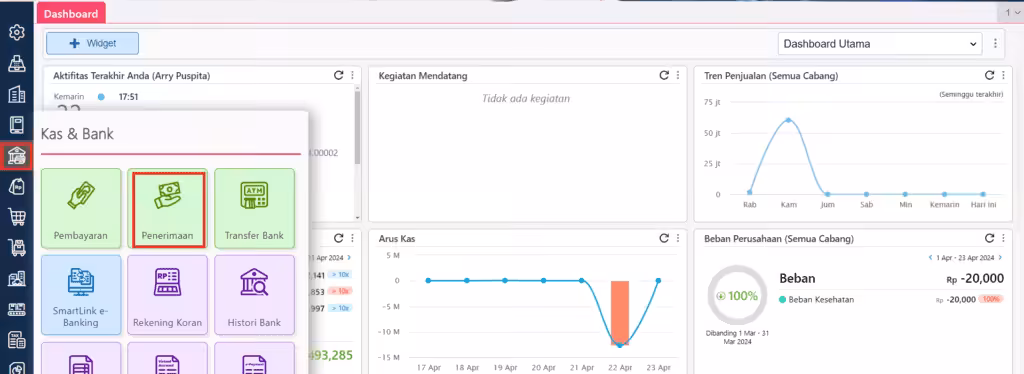
Task: Refresh the Tren Penjualan widget
Action: (989, 76)
